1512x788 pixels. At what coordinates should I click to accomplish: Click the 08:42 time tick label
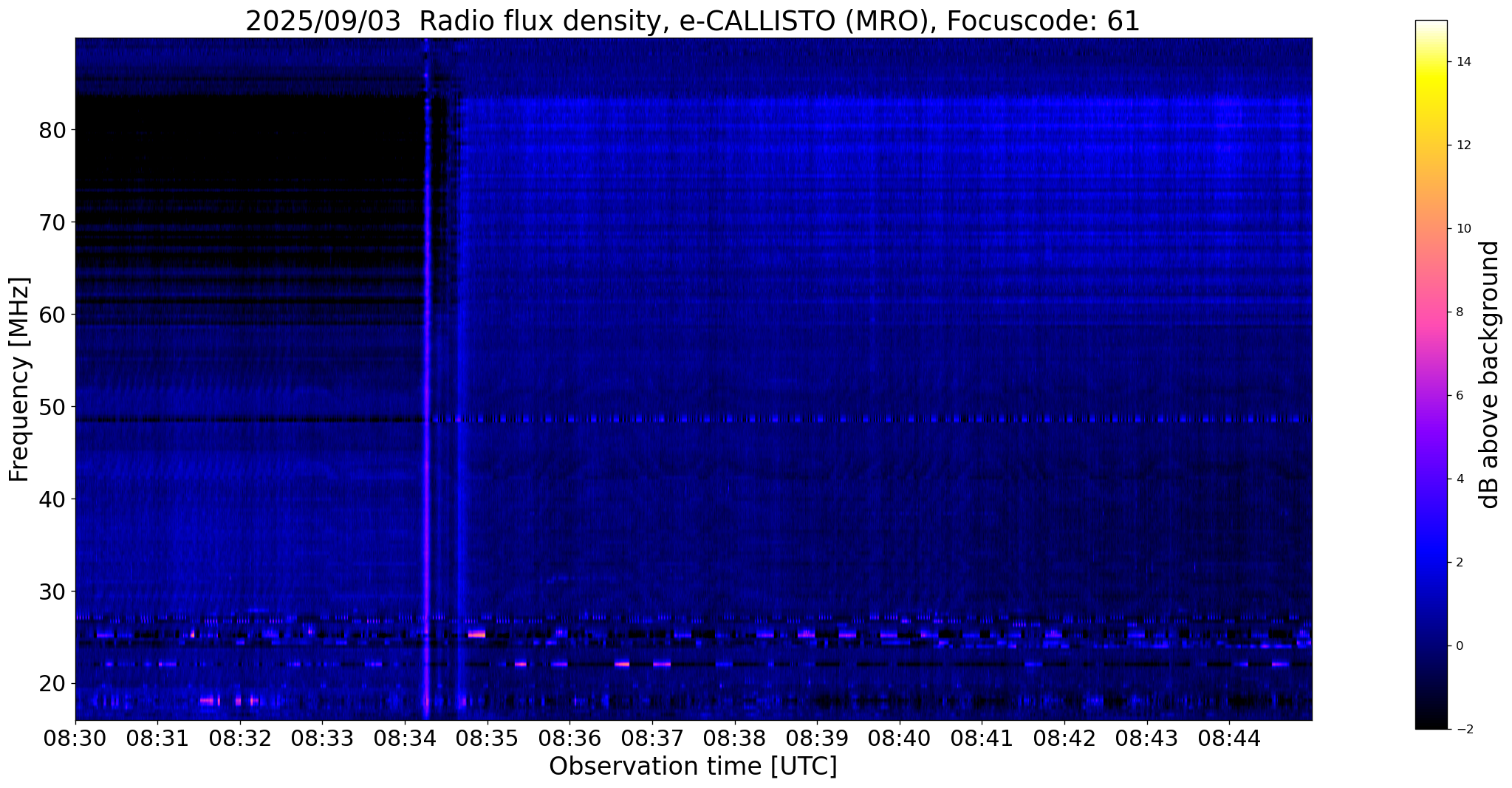(x=1064, y=738)
